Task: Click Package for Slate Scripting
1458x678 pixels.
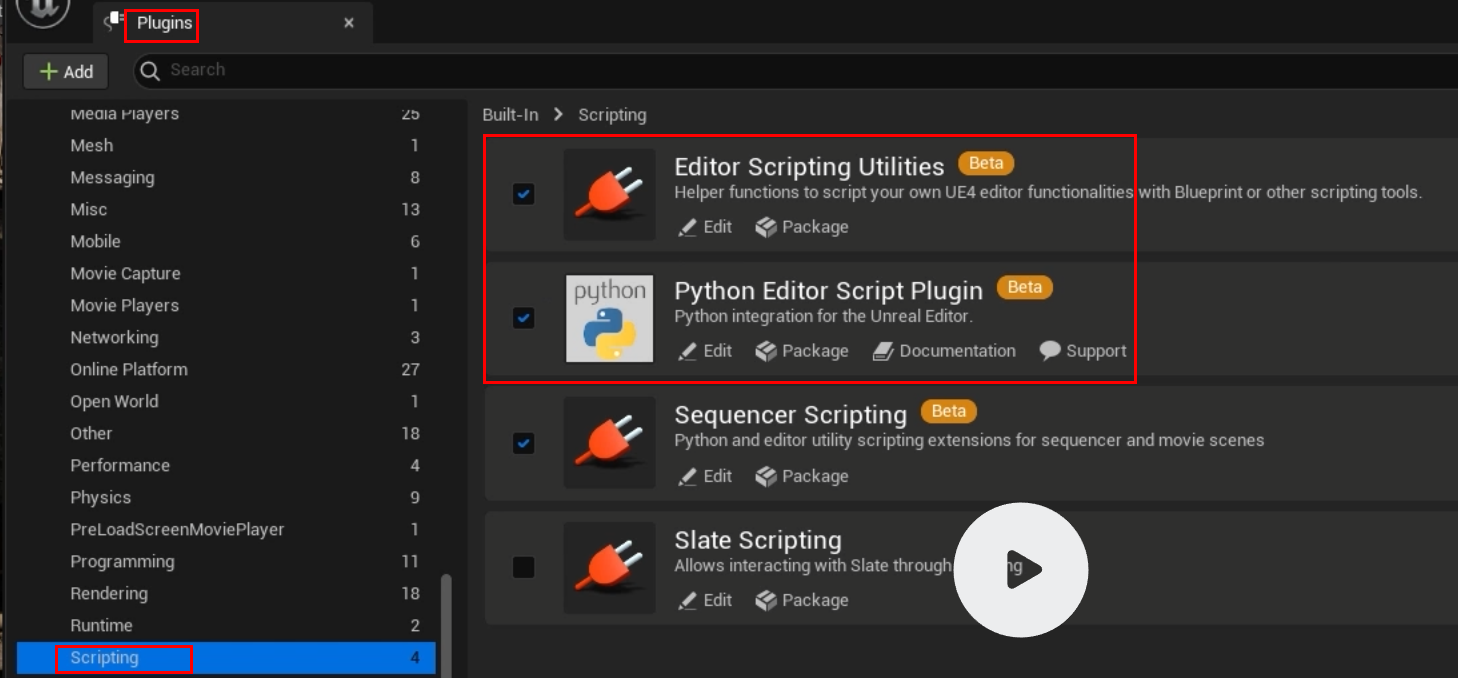Action: 802,600
